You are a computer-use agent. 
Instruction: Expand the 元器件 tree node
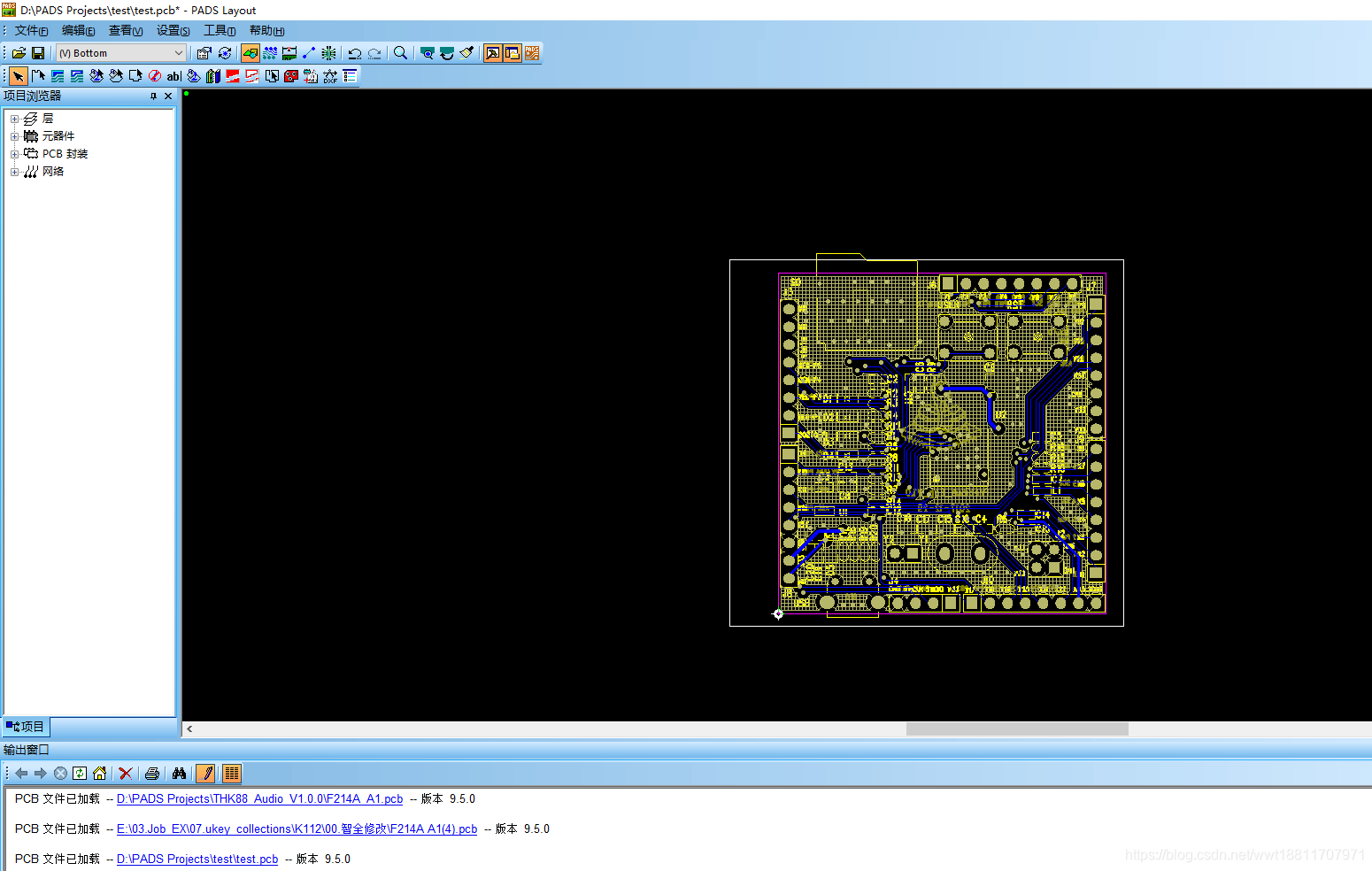(14, 136)
